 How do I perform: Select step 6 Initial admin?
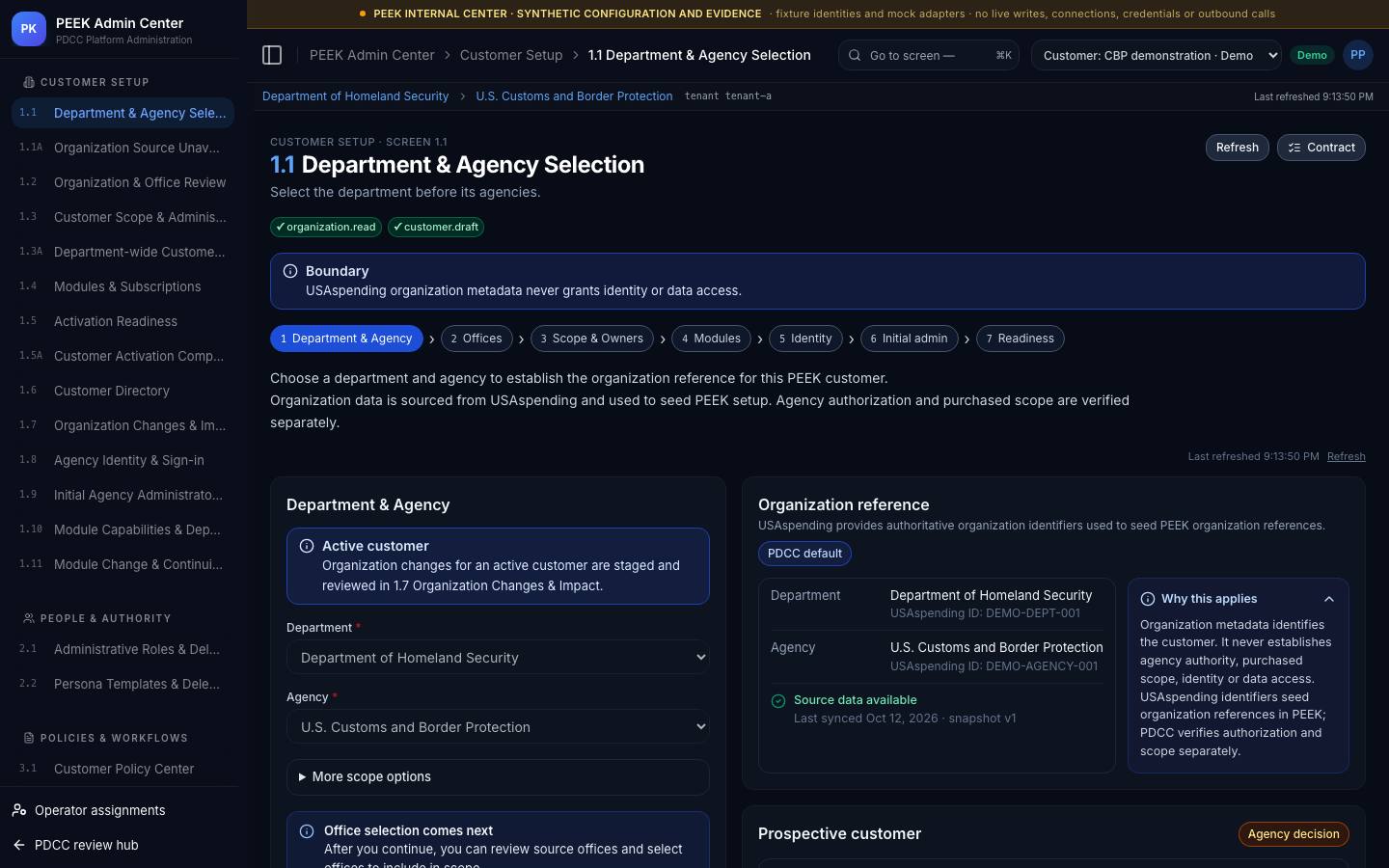pyautogui.click(x=909, y=339)
